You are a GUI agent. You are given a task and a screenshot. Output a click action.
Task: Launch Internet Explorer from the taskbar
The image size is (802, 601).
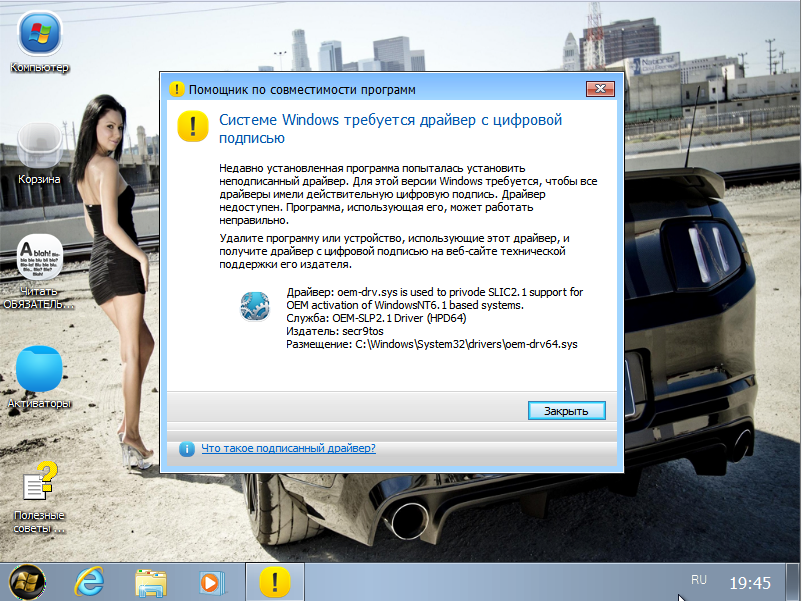coord(89,582)
